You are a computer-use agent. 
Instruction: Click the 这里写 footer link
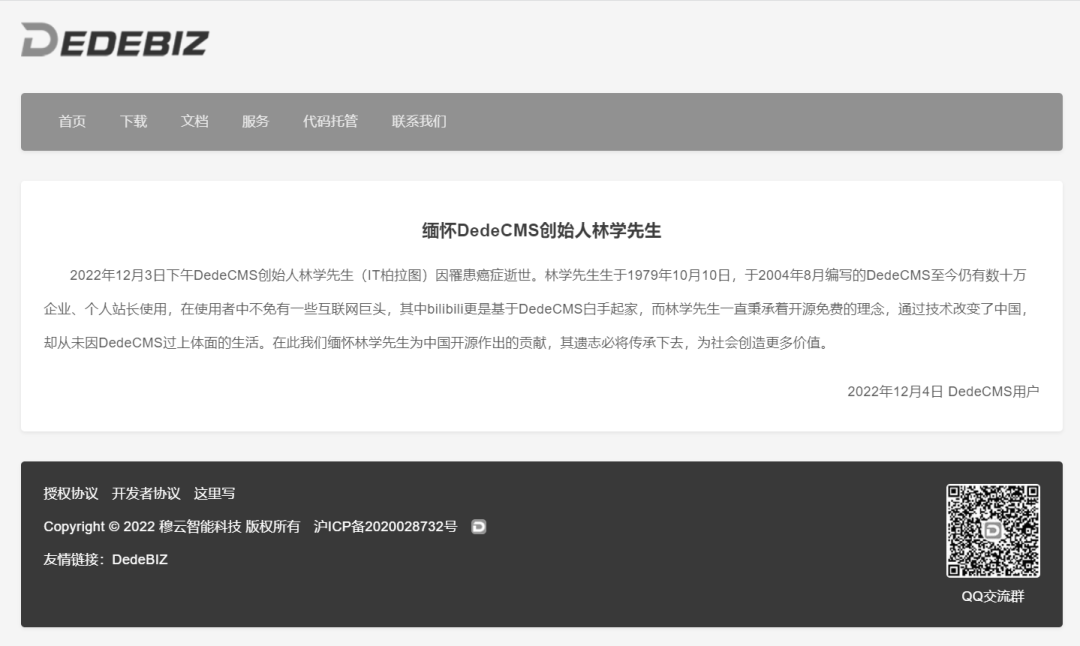(x=214, y=493)
